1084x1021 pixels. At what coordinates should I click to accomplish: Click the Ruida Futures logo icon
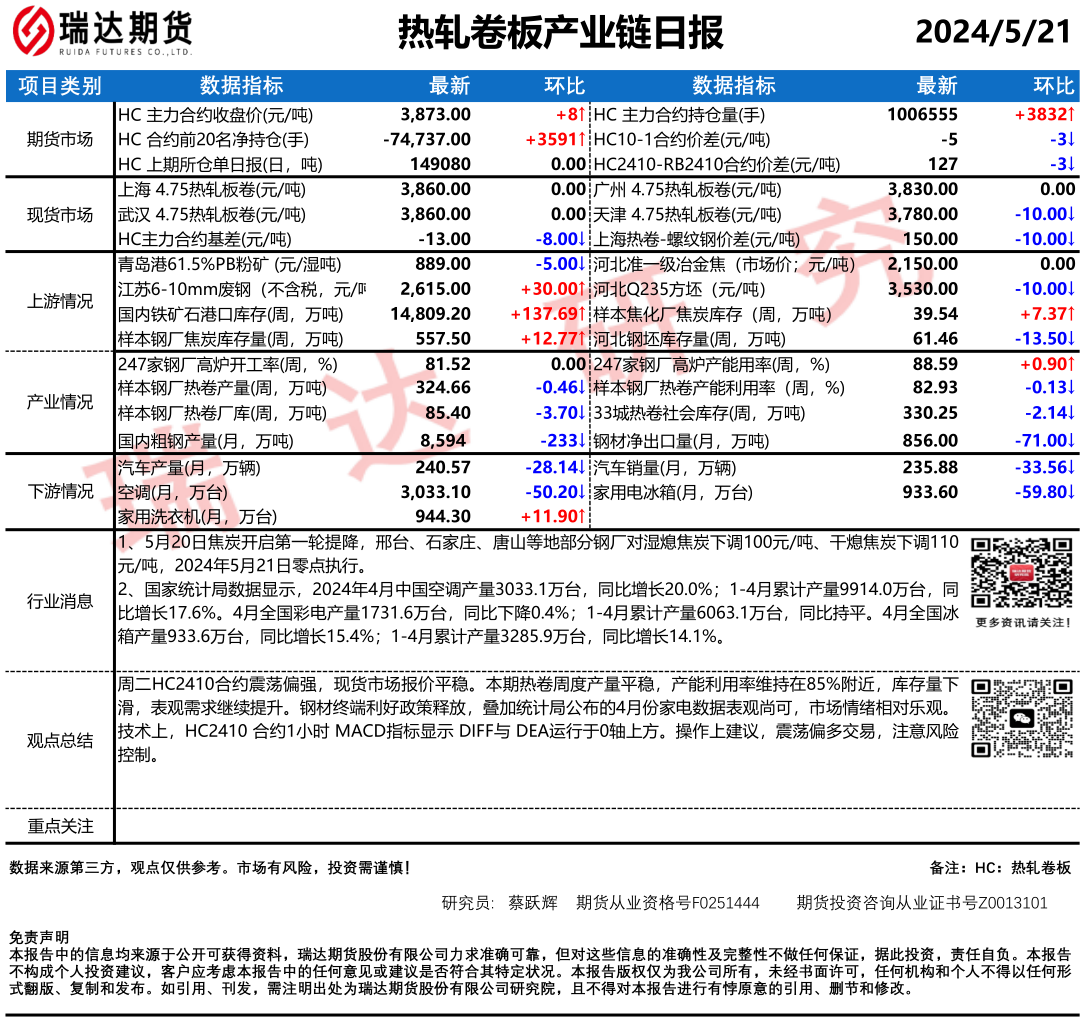pos(33,34)
